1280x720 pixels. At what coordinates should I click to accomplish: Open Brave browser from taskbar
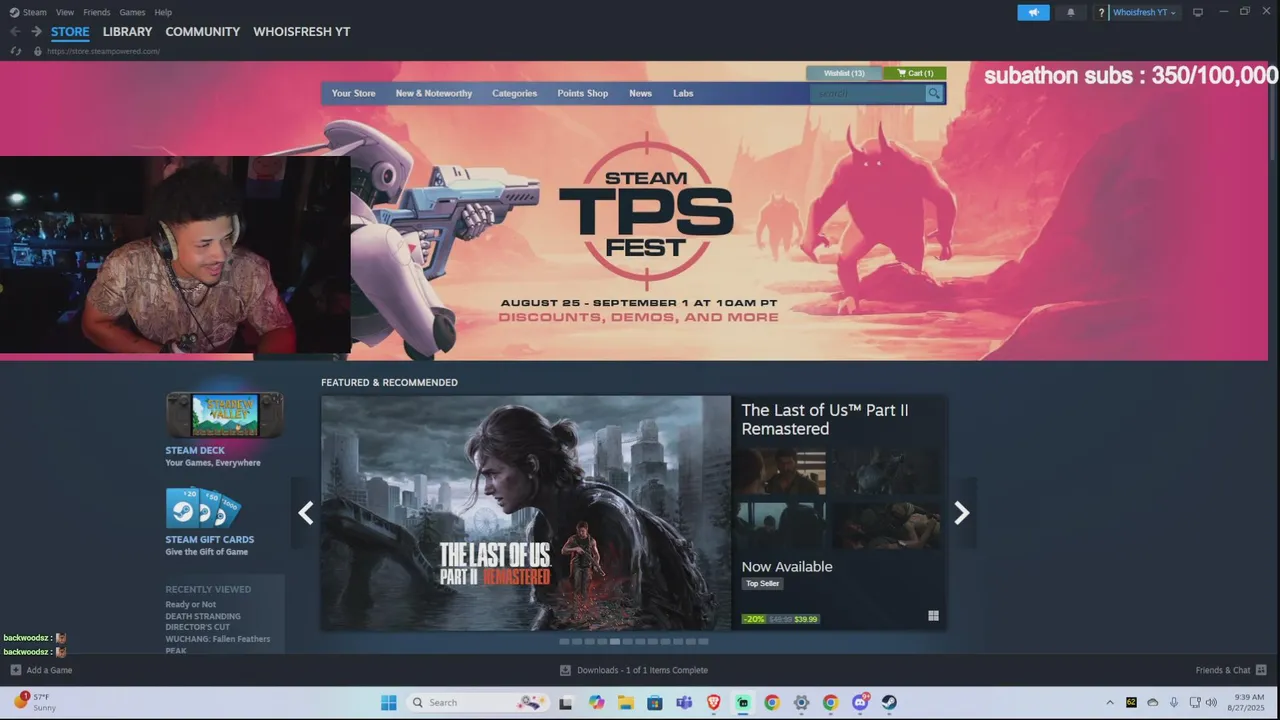pos(714,702)
